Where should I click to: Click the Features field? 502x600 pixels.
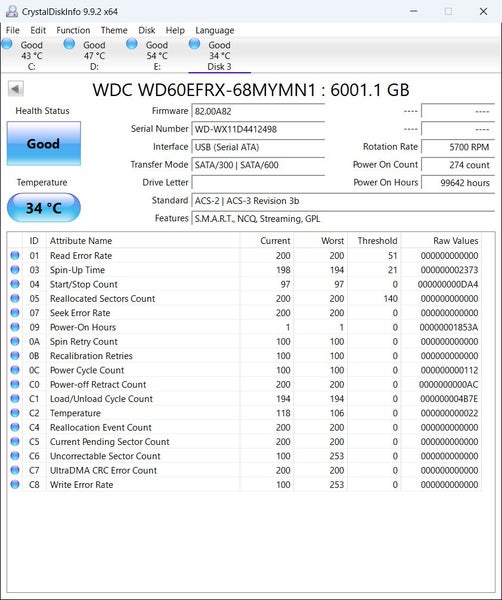click(343, 218)
